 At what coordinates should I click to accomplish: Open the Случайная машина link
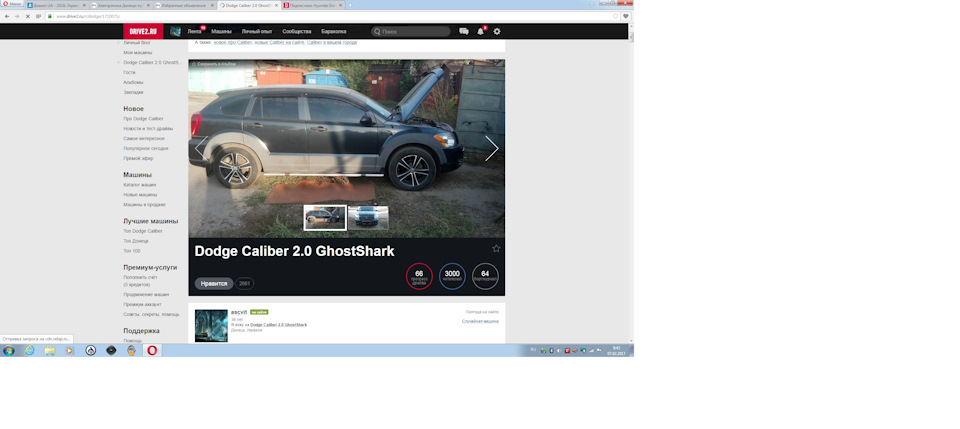pyautogui.click(x=480, y=321)
